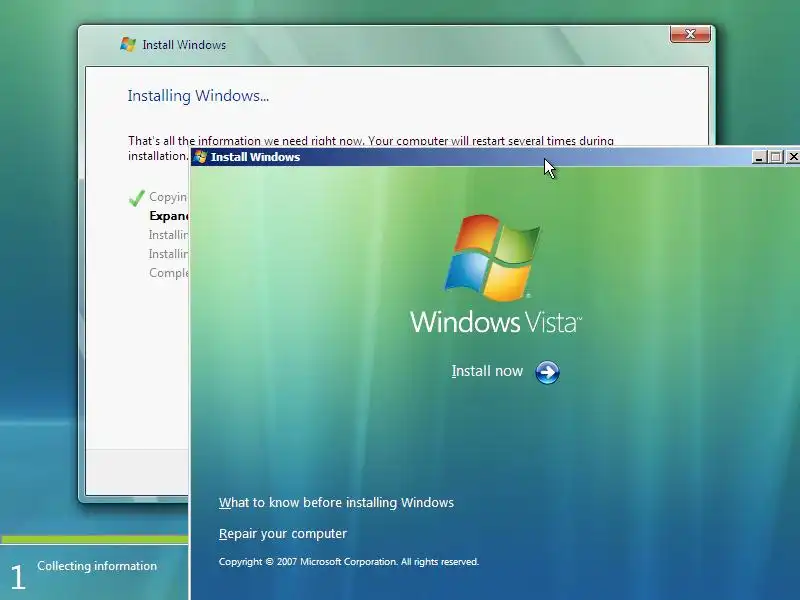Click the step number 1 indicator
Viewport: 800px width, 600px height.
point(18,577)
